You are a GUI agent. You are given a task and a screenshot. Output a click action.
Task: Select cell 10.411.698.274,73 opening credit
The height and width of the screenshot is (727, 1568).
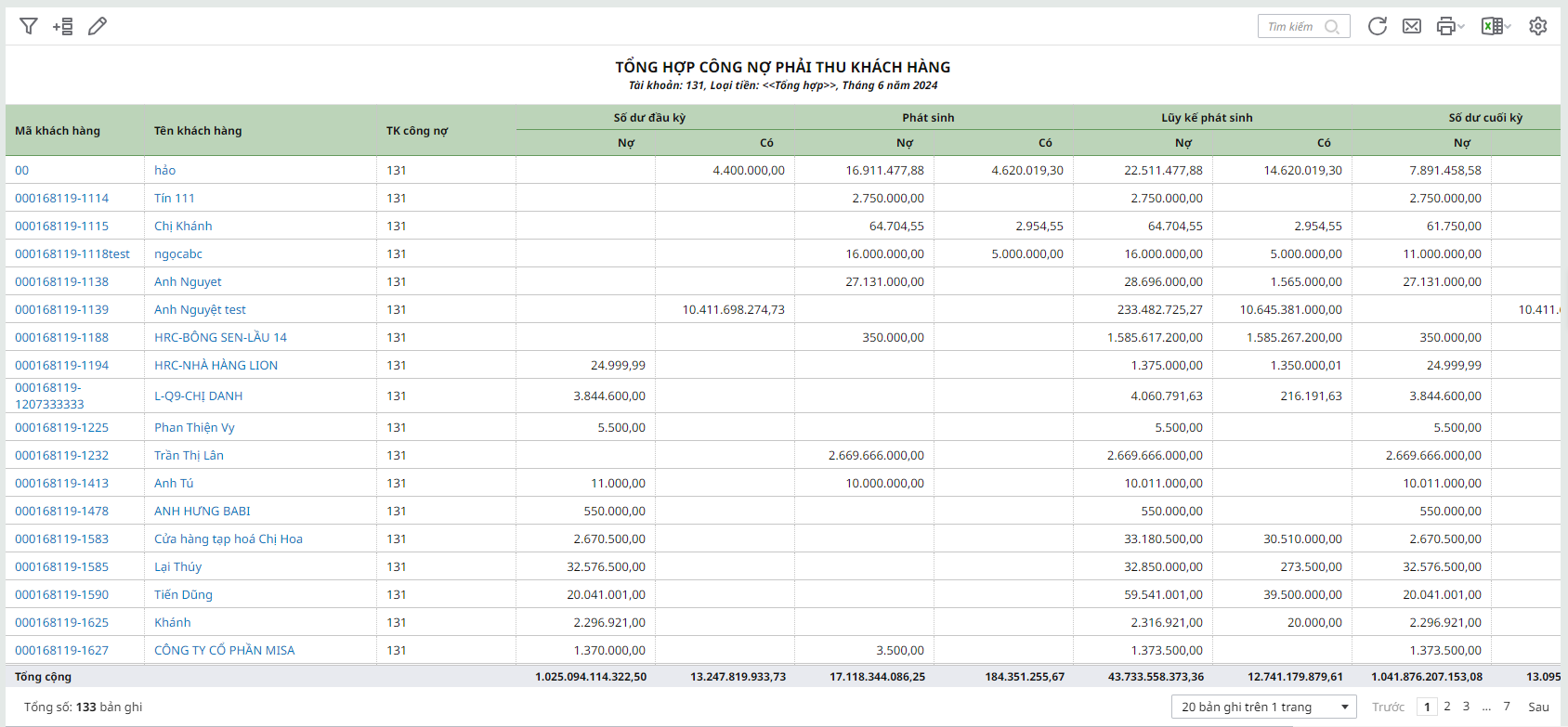tap(734, 309)
